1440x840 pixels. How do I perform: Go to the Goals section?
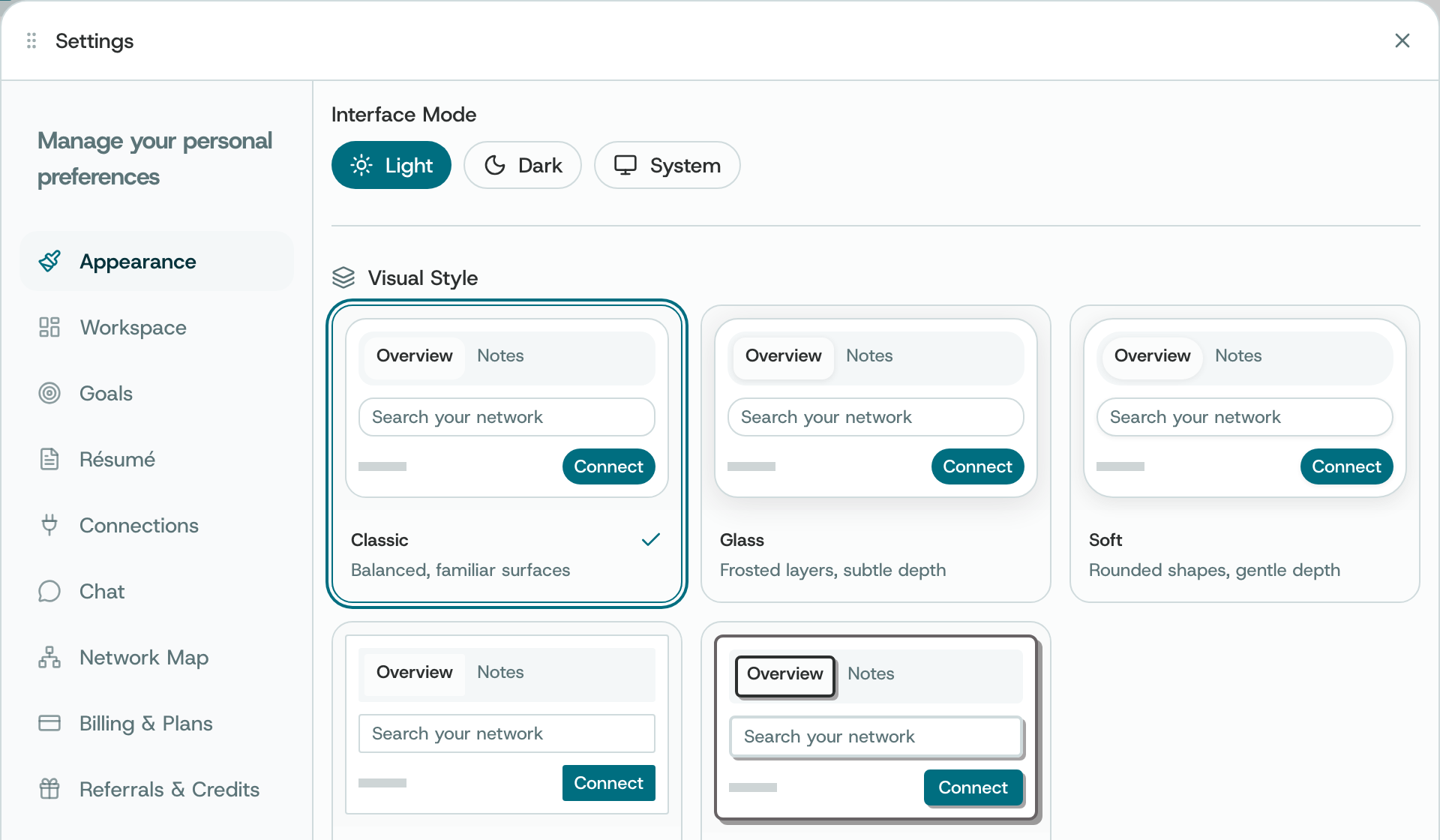tap(157, 393)
